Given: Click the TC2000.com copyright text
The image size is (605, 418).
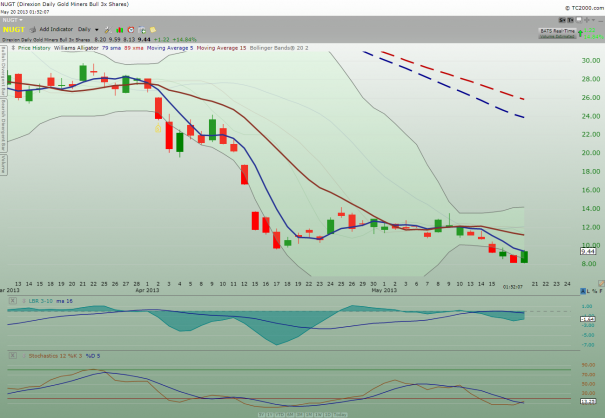Looking at the screenshot, I should 585,8.
